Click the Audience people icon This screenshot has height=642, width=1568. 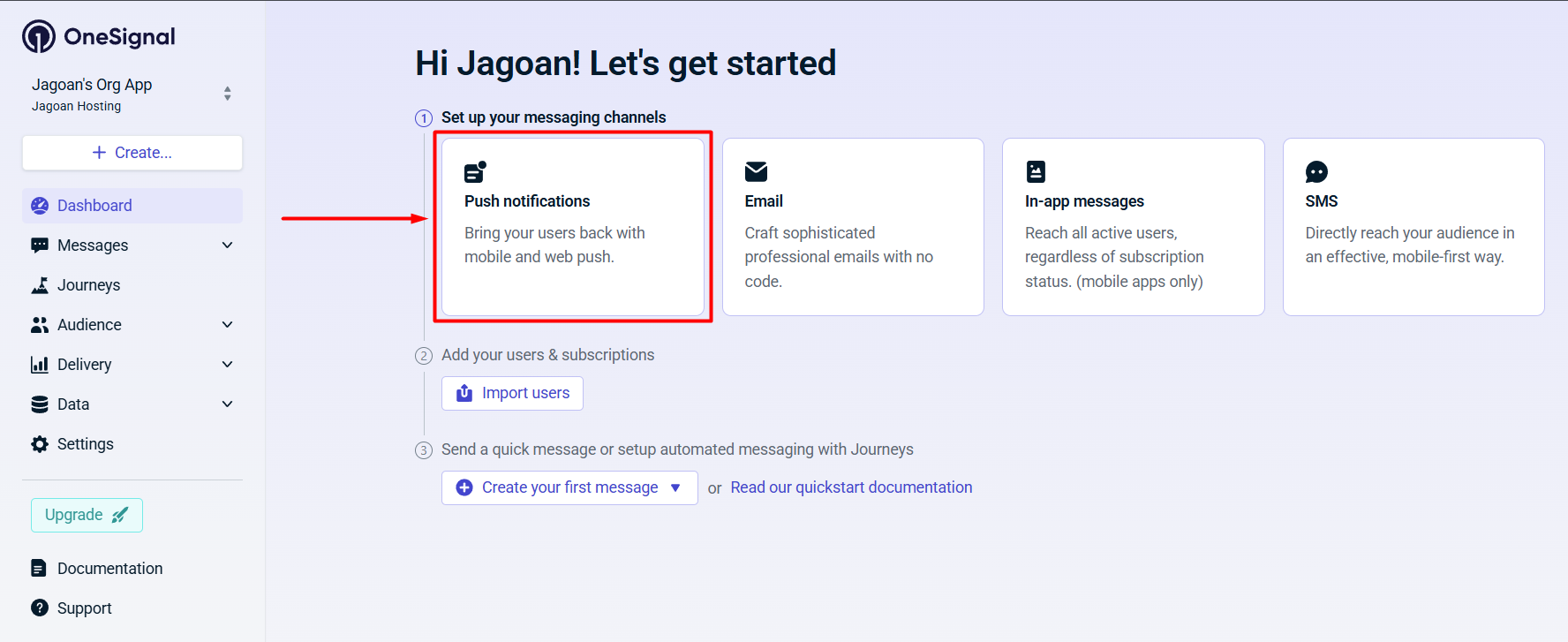[x=40, y=325]
